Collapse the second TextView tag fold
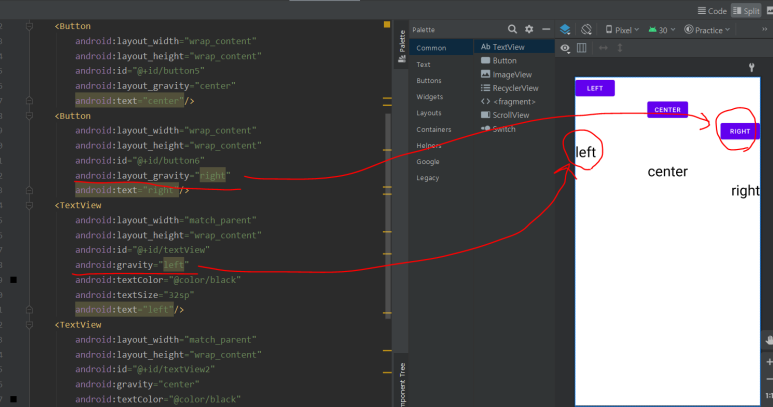Image resolution: width=773 pixels, height=407 pixels. point(29,325)
